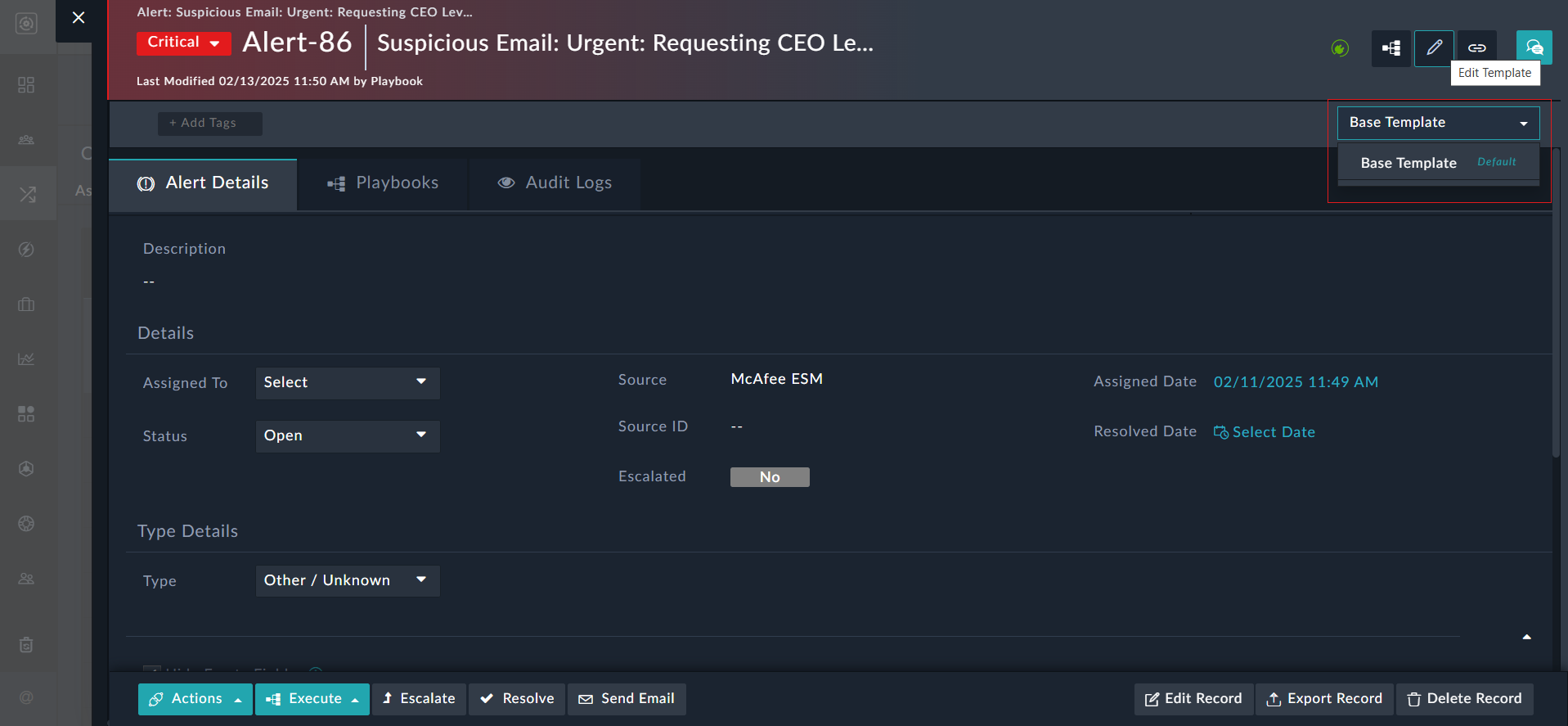This screenshot has width=1568, height=726.
Task: Click the logo icon atop the sidebar
Action: [26, 24]
